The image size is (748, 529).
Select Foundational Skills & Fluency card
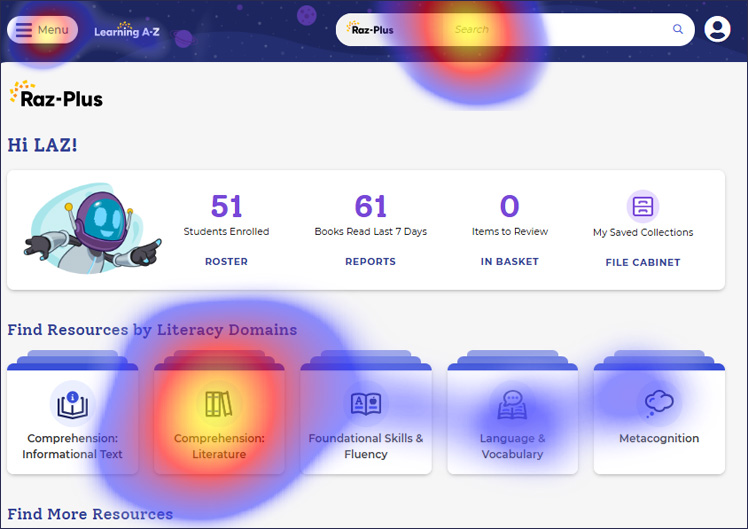point(366,420)
